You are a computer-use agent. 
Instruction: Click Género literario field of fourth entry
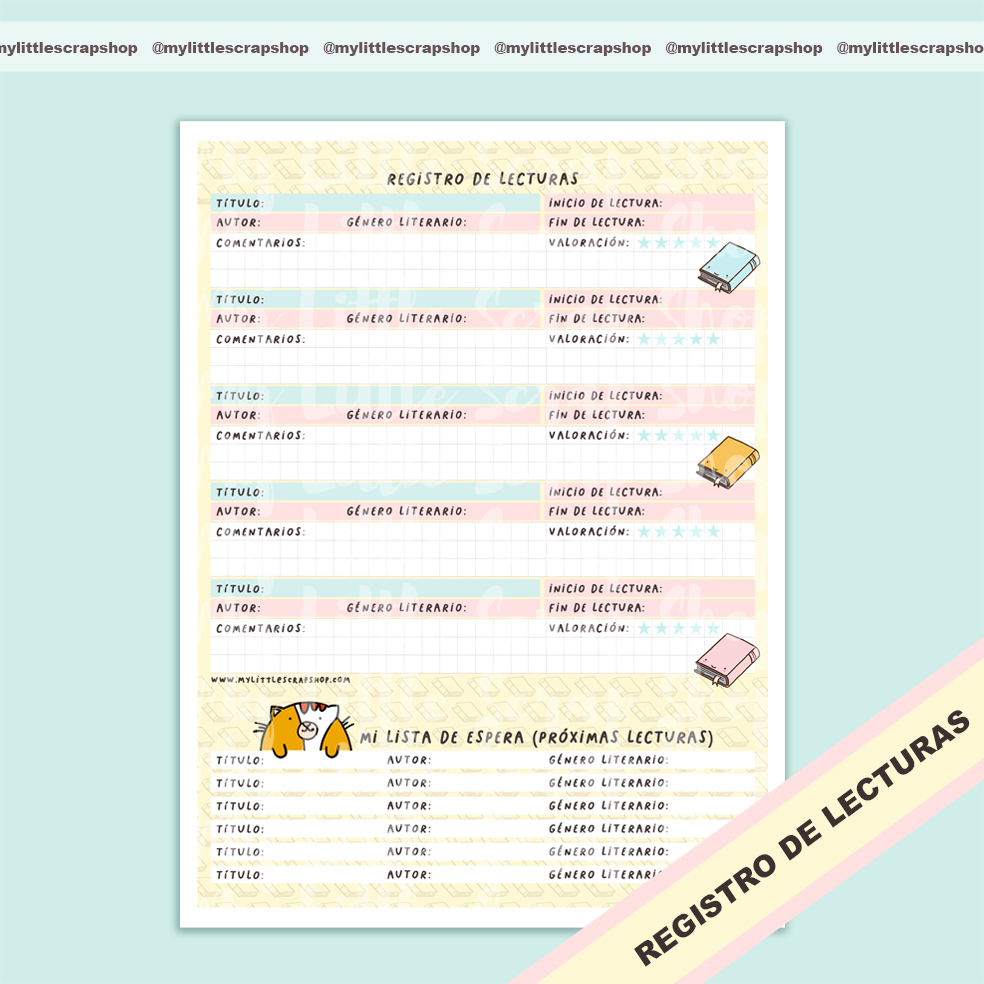click(442, 511)
